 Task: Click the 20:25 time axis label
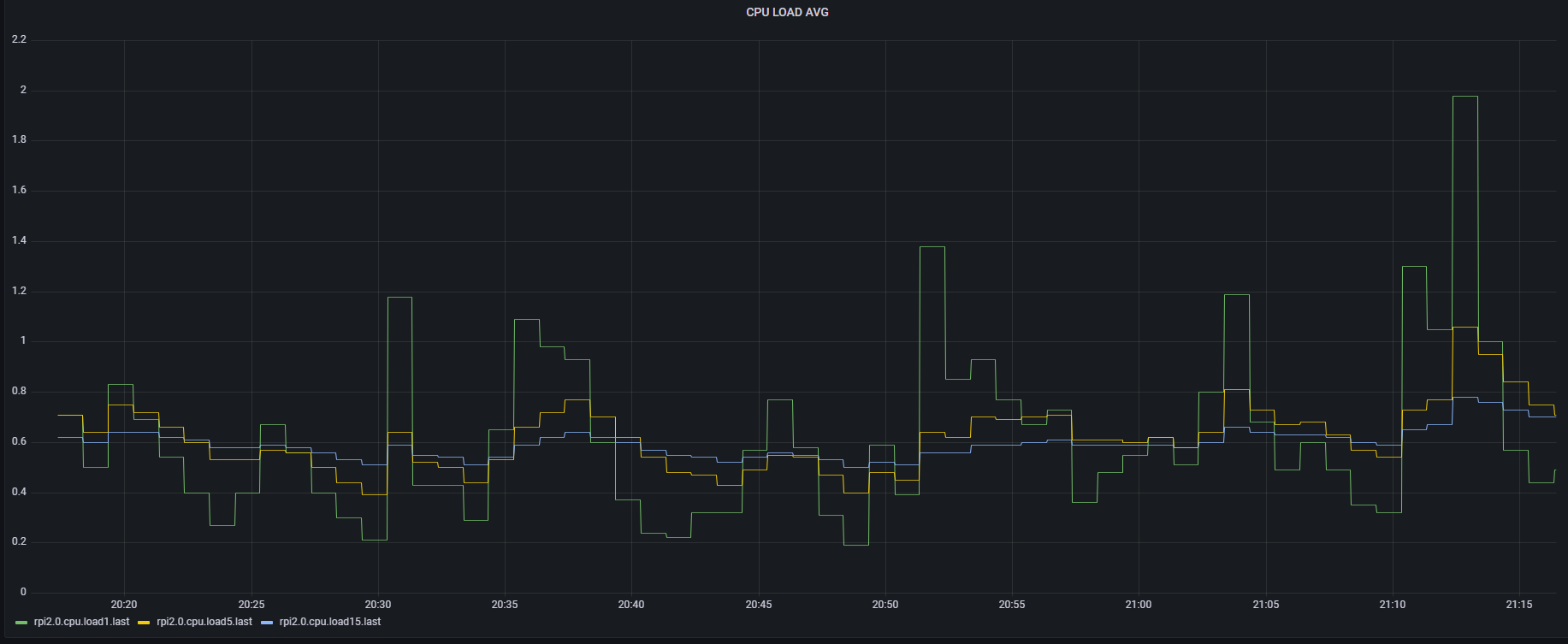coord(251,605)
